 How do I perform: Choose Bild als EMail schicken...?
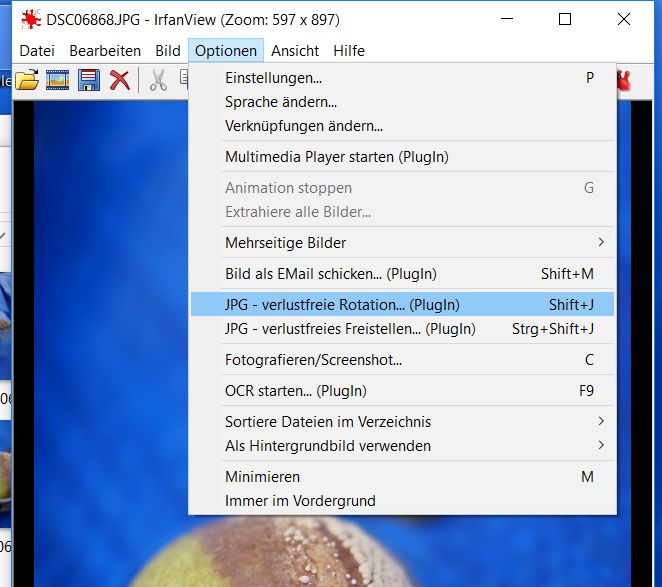tap(402, 274)
